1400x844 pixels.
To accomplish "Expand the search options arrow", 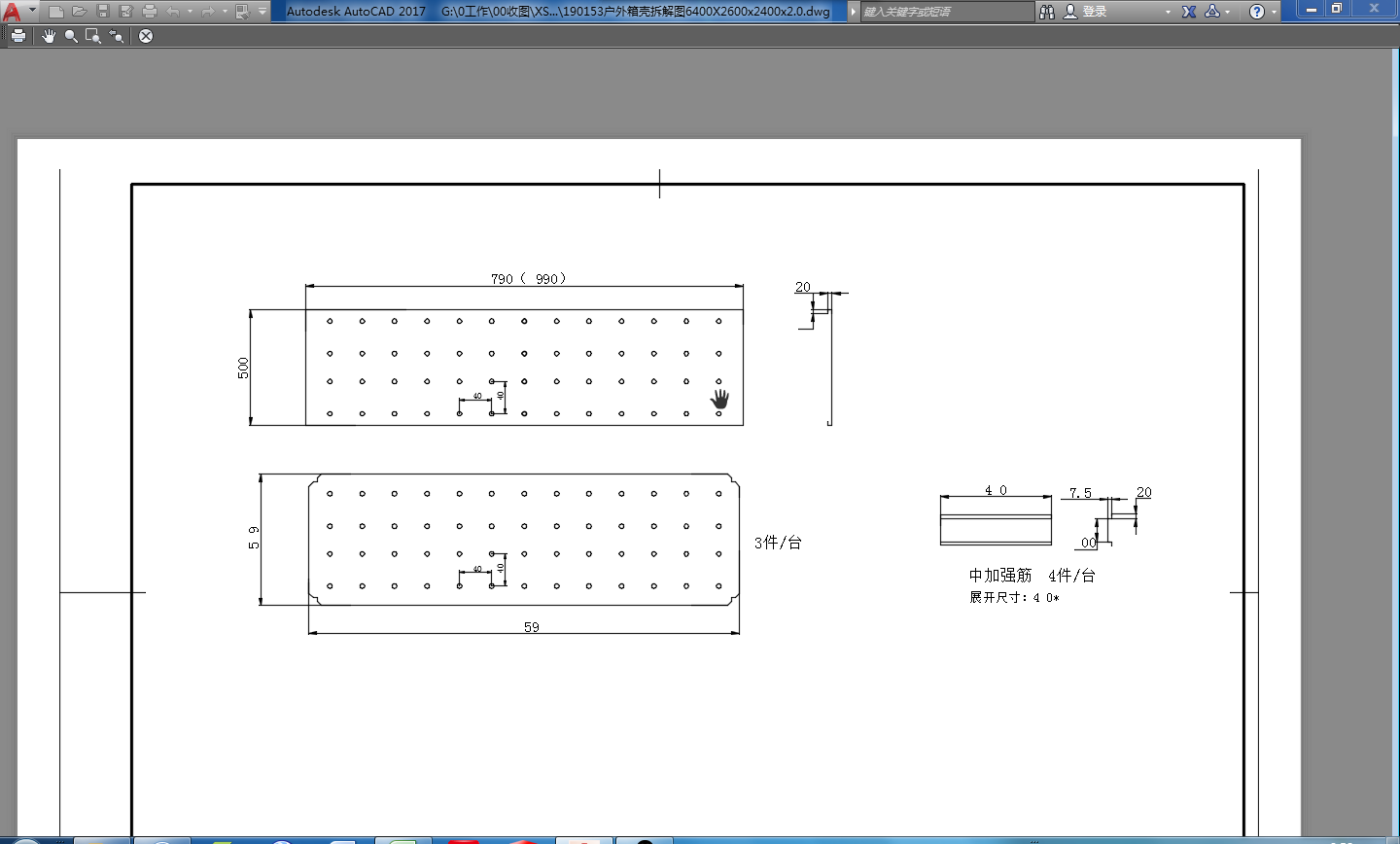I will [x=854, y=12].
